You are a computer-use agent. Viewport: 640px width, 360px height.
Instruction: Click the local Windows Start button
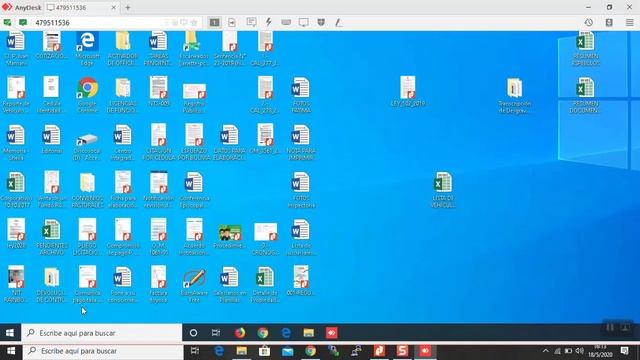[x=11, y=351]
